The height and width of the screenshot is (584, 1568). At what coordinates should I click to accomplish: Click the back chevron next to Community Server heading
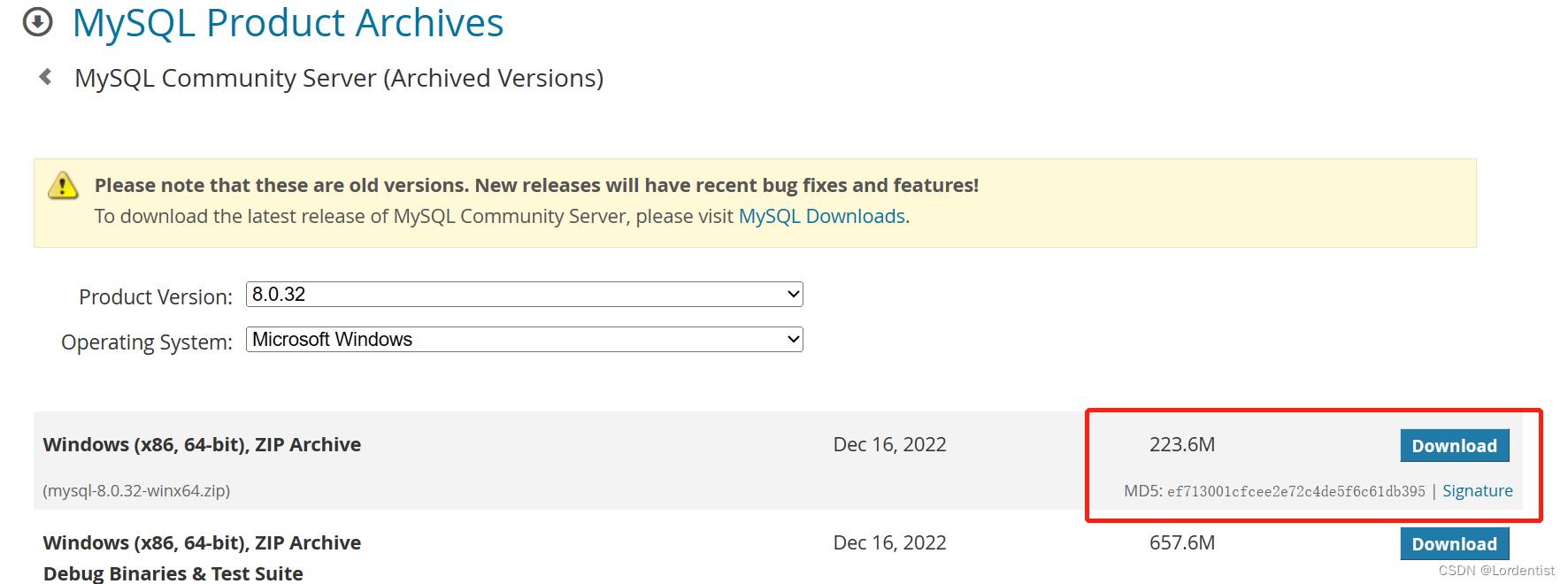pyautogui.click(x=45, y=77)
